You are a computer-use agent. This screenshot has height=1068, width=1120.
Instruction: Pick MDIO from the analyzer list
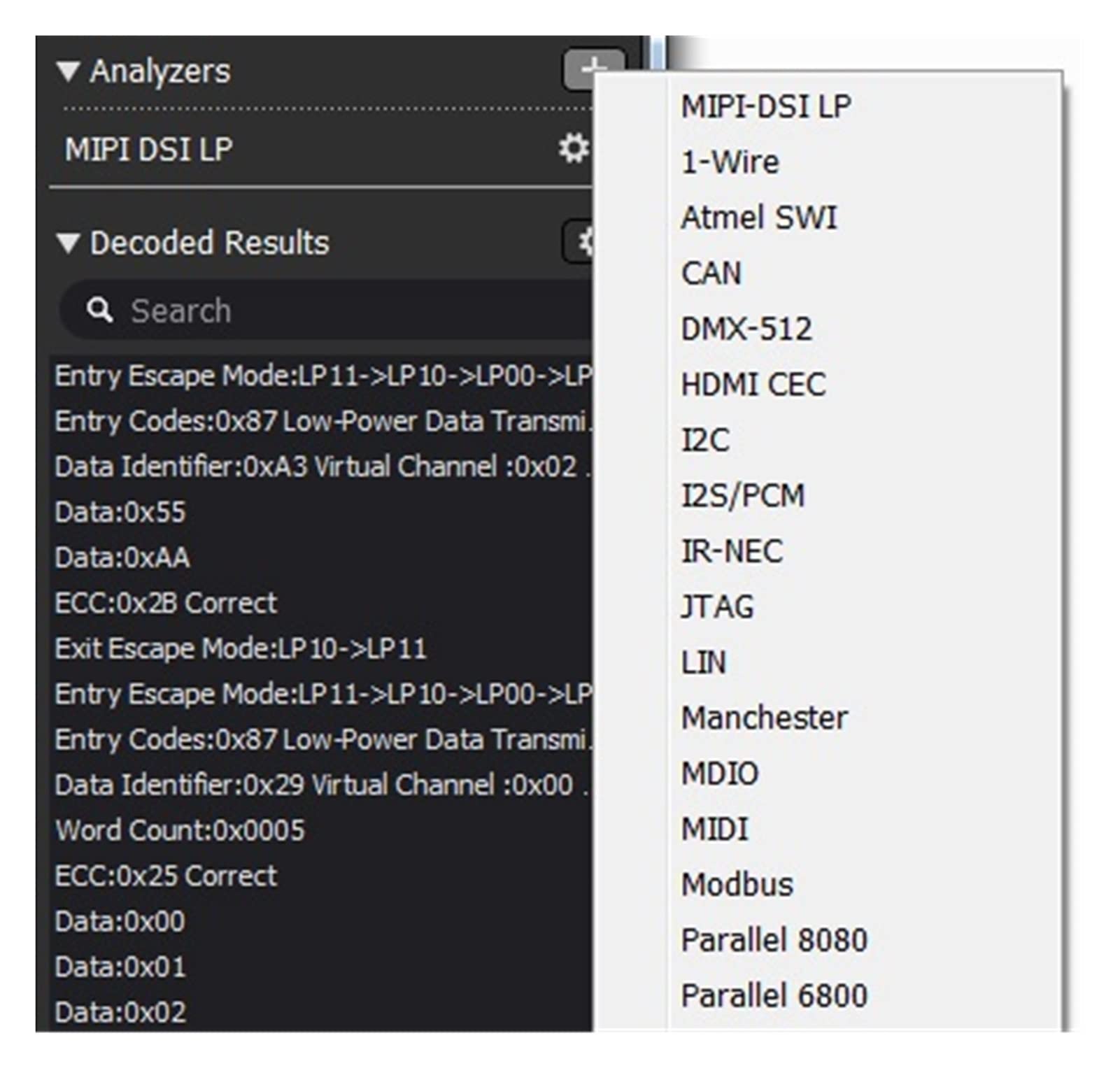pyautogui.click(x=720, y=774)
